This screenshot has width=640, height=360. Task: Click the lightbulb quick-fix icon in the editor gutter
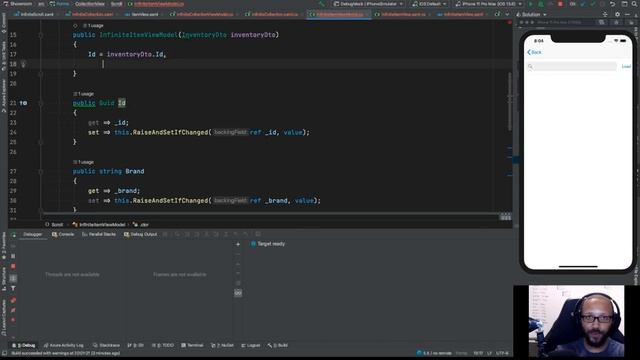23,64
